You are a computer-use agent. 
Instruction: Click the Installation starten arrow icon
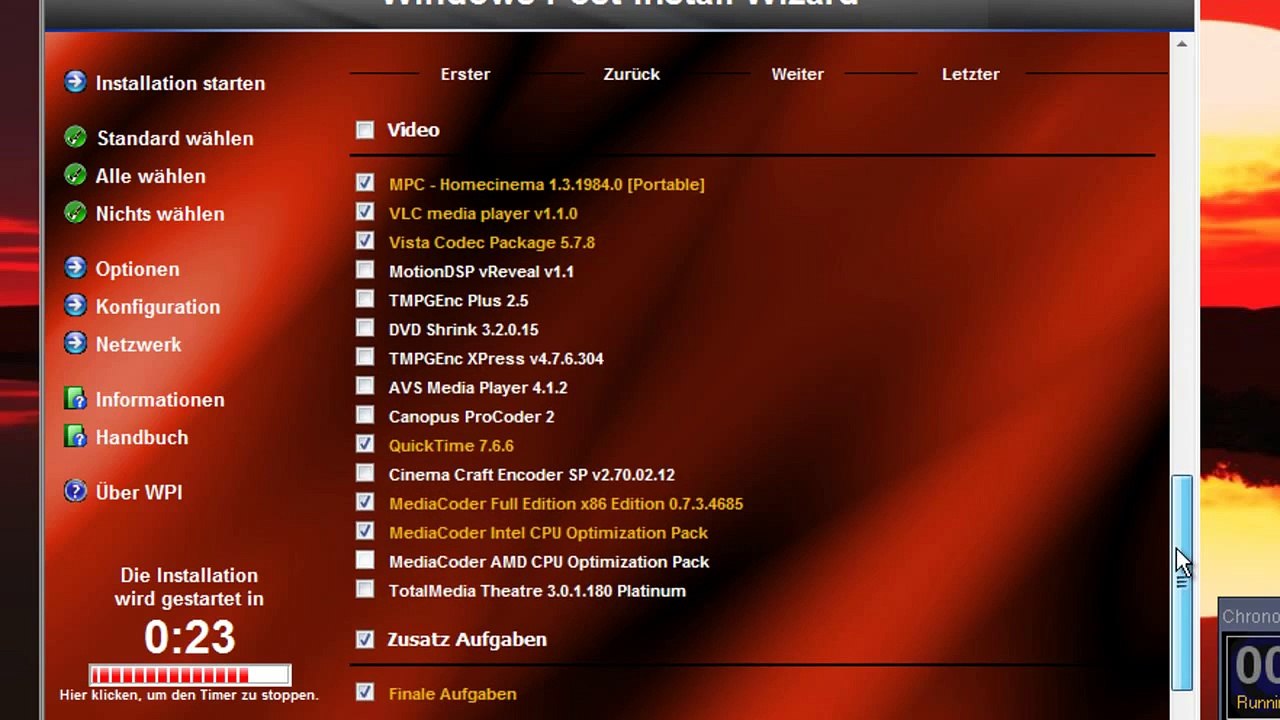coord(75,82)
